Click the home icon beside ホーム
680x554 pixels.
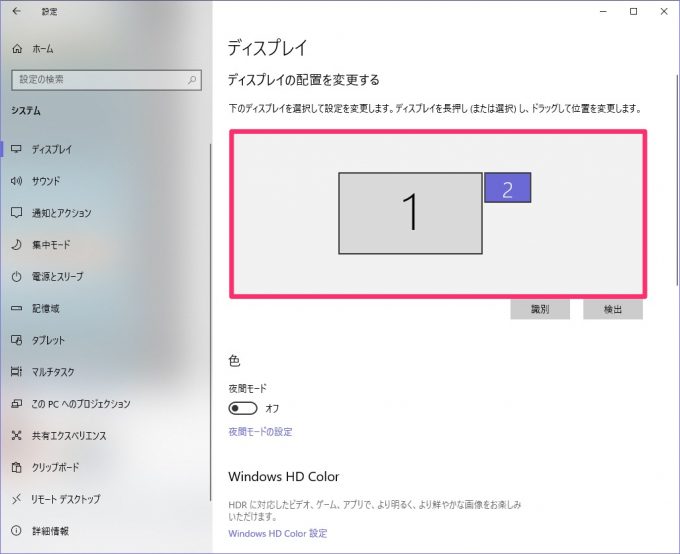[x=17, y=49]
